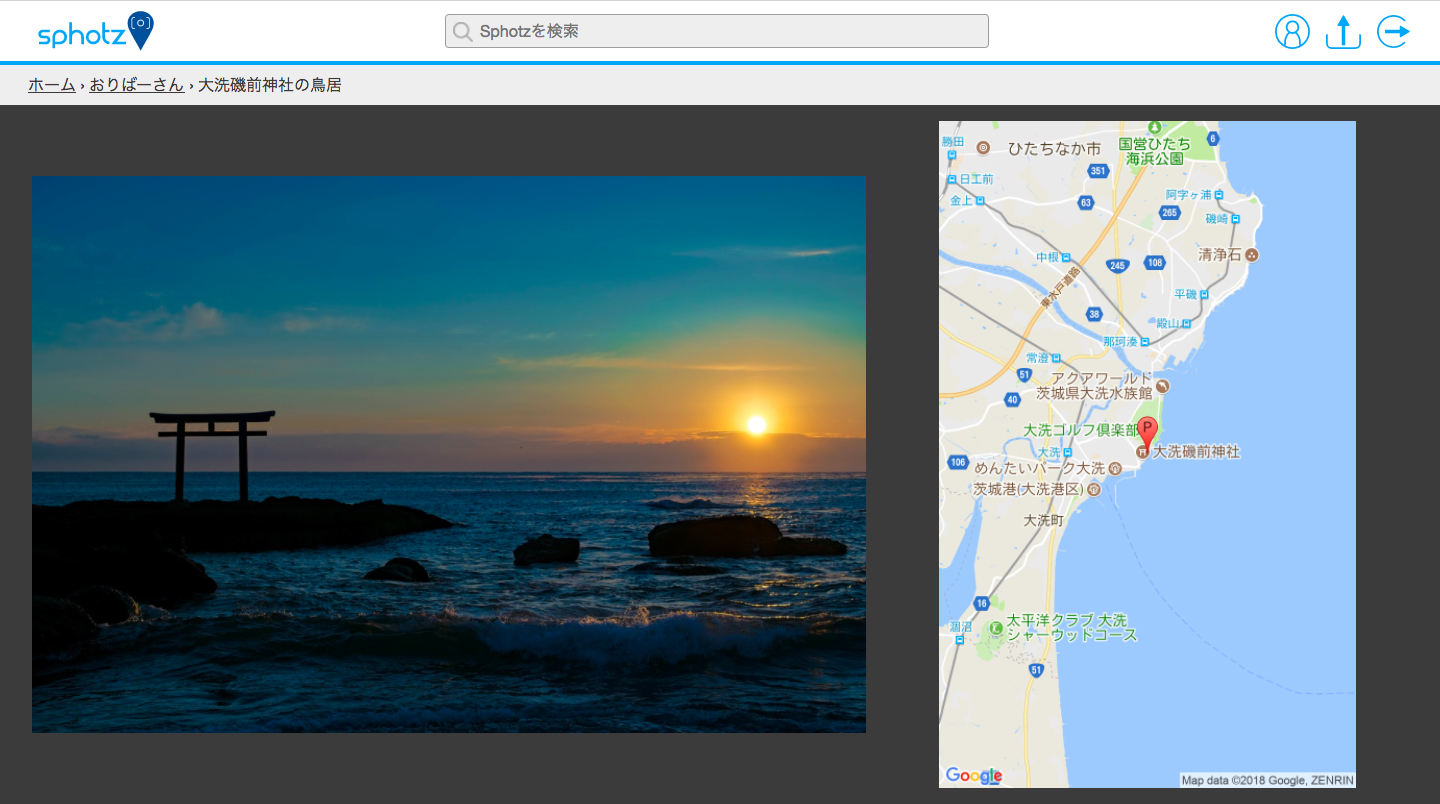Click the upload photo icon
Viewport: 1440px width, 804px height.
(x=1342, y=33)
